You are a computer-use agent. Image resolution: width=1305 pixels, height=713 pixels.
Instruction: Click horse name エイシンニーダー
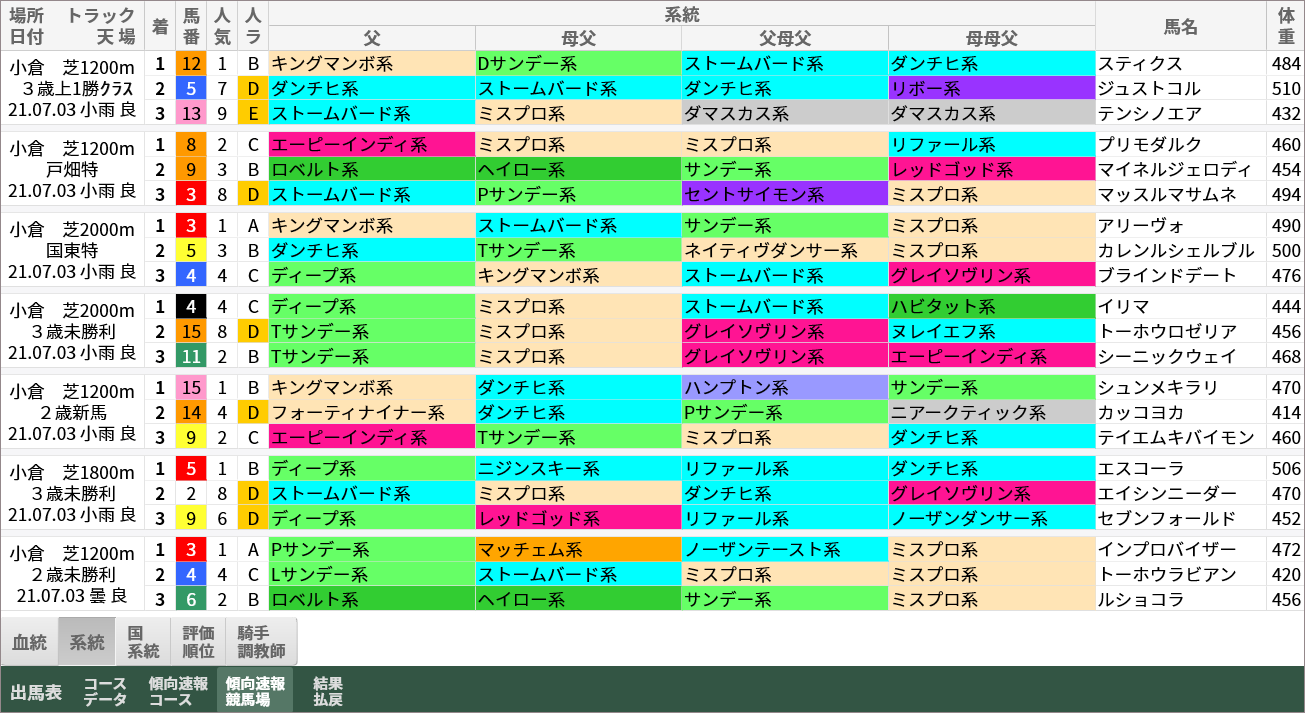tap(1167, 493)
